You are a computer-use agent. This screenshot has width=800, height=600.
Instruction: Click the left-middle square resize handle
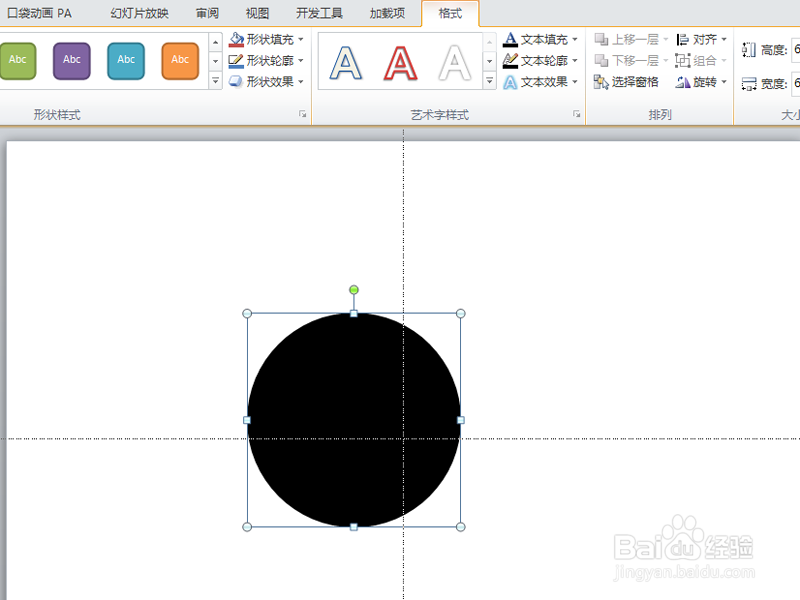(247, 420)
